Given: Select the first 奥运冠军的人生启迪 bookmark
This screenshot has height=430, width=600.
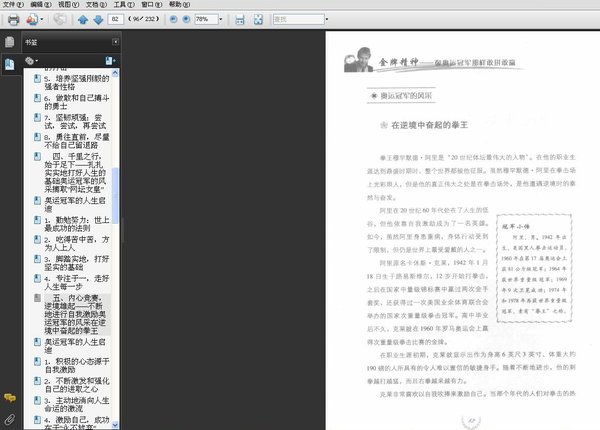Looking at the screenshot, I should click(x=75, y=205).
